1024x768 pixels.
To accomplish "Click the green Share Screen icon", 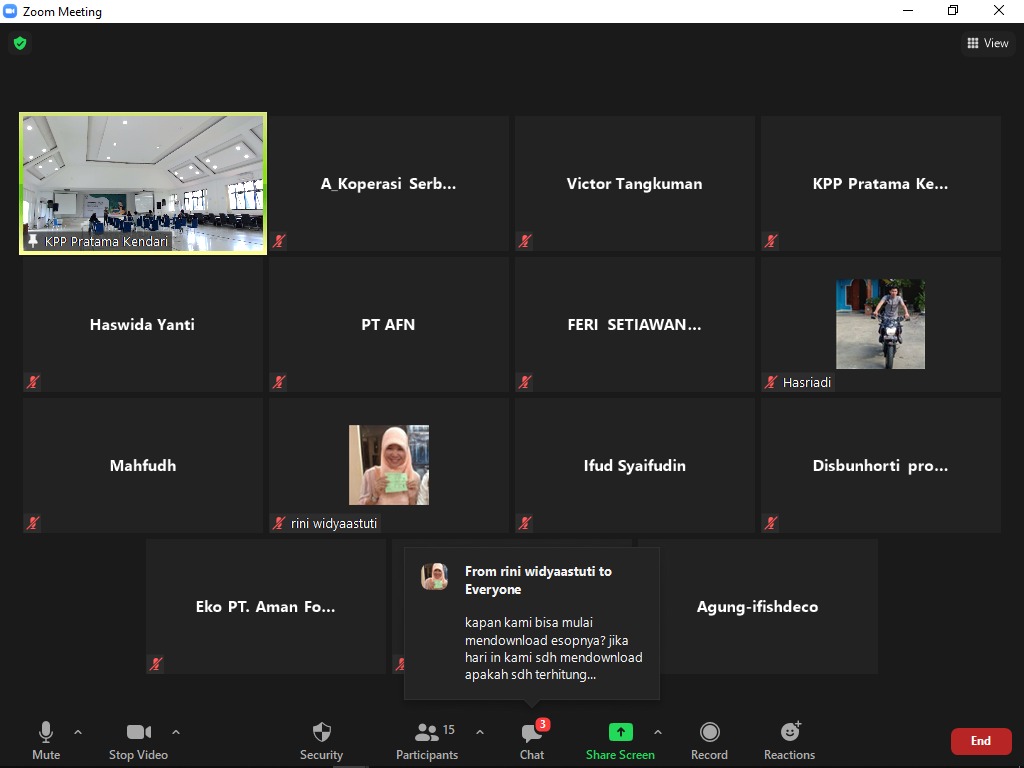I will pyautogui.click(x=620, y=732).
